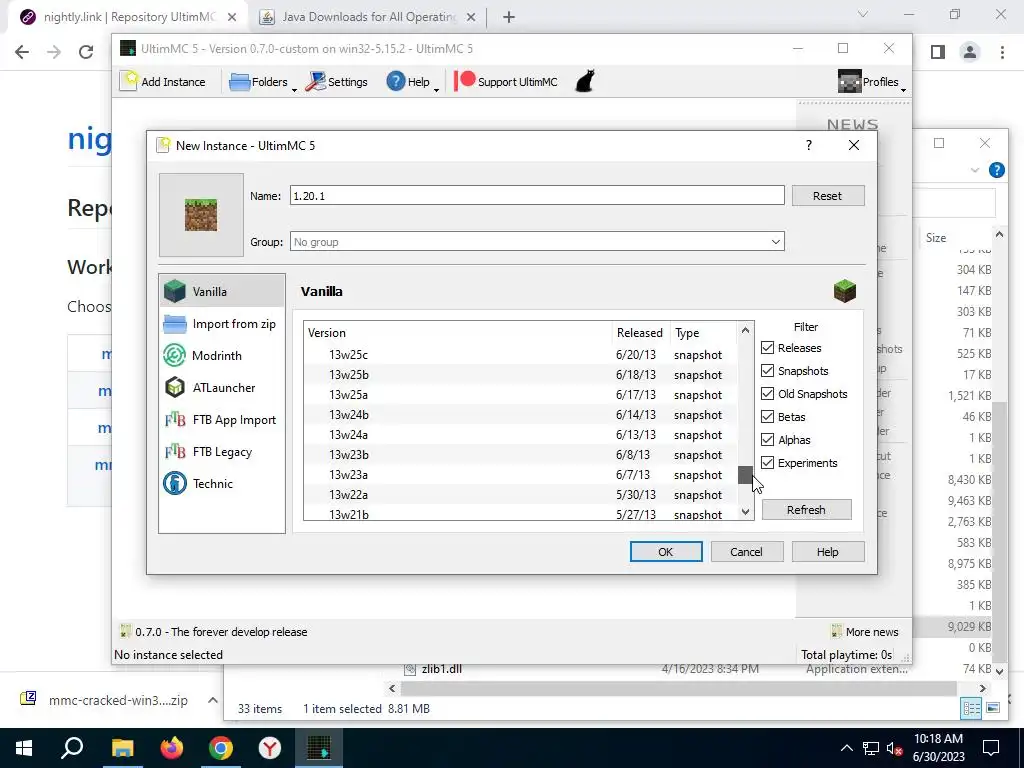Click version list scrollbar thumb
Image resolution: width=1024 pixels, height=768 pixels.
pos(745,475)
